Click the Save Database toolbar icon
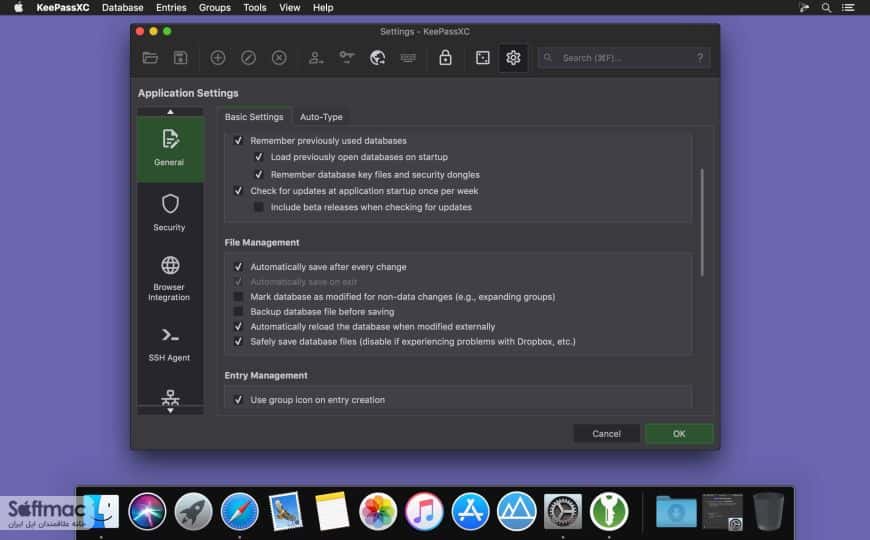Image resolution: width=870 pixels, height=540 pixels. coord(180,58)
